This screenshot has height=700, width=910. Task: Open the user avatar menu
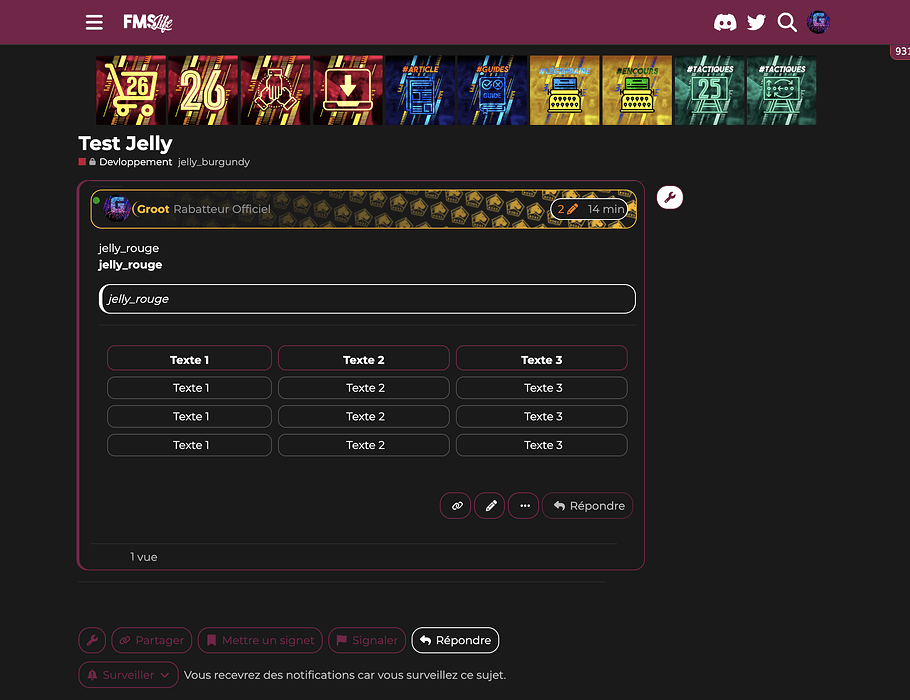click(x=818, y=22)
